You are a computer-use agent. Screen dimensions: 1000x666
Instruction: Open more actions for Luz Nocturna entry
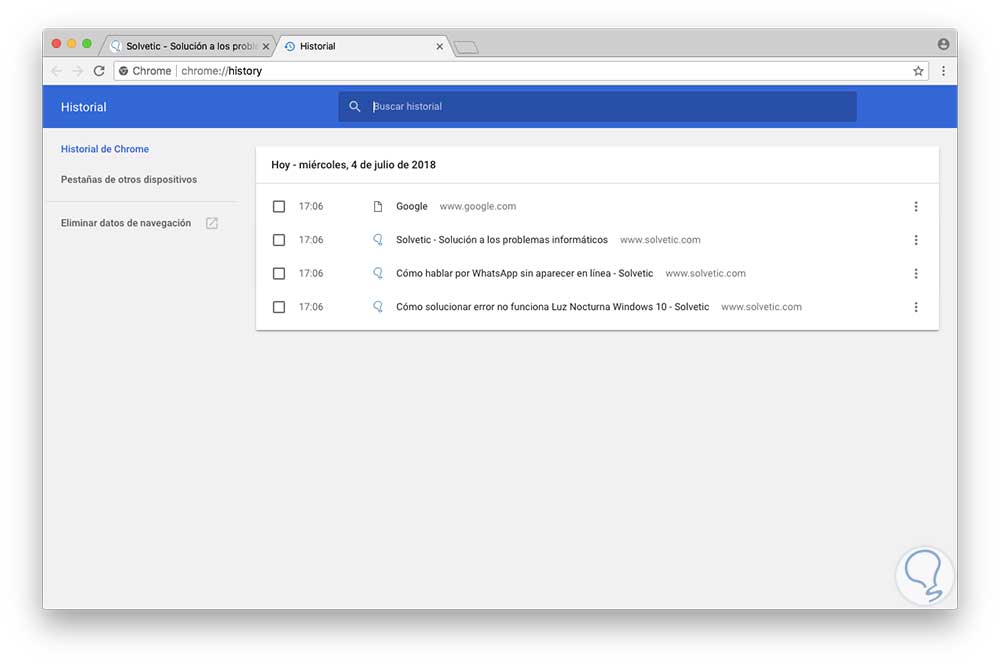pyautogui.click(x=916, y=307)
